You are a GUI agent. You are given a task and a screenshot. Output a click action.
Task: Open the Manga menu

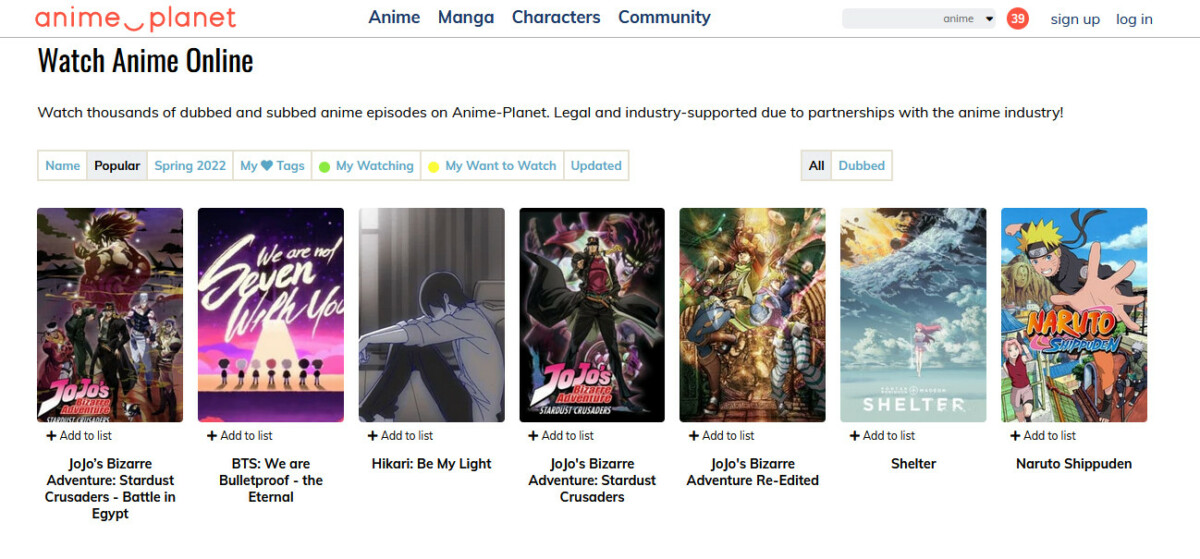[x=466, y=17]
